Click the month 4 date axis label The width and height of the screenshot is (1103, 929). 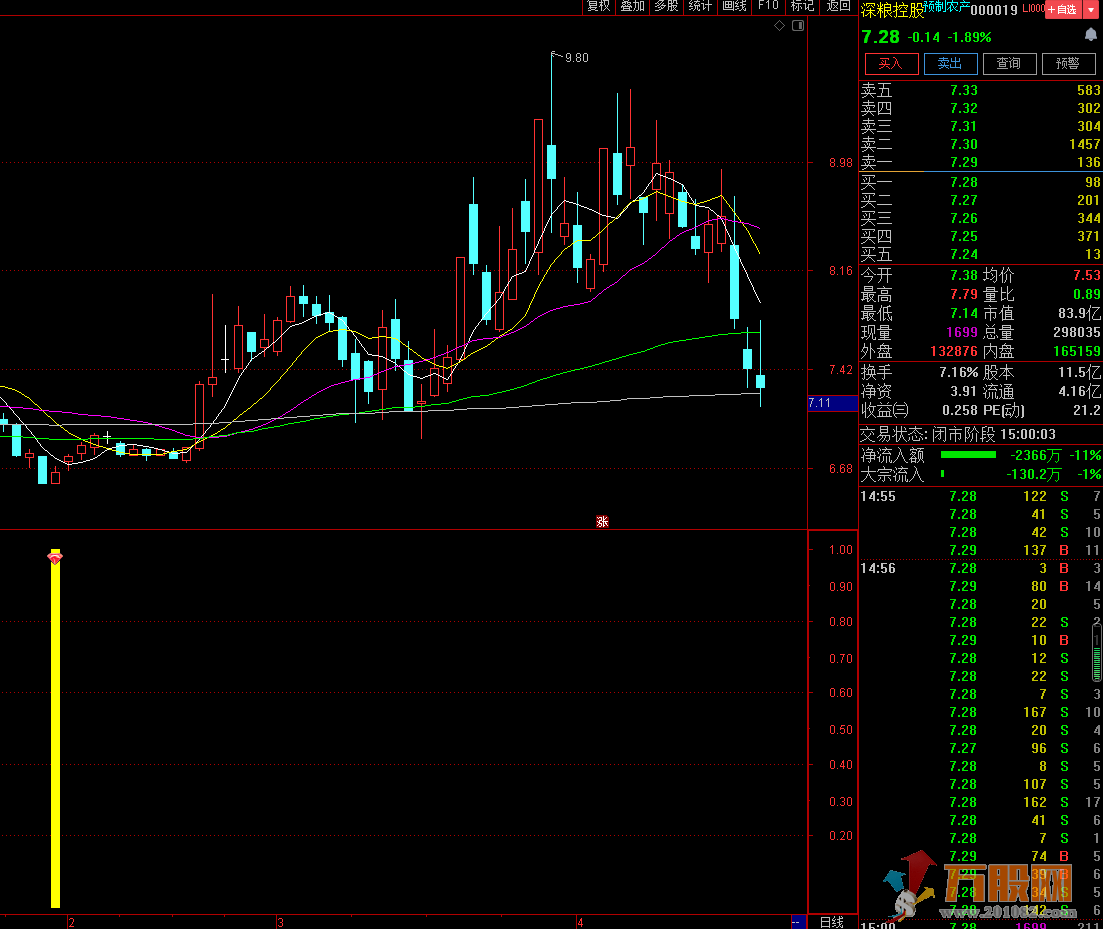coord(580,923)
